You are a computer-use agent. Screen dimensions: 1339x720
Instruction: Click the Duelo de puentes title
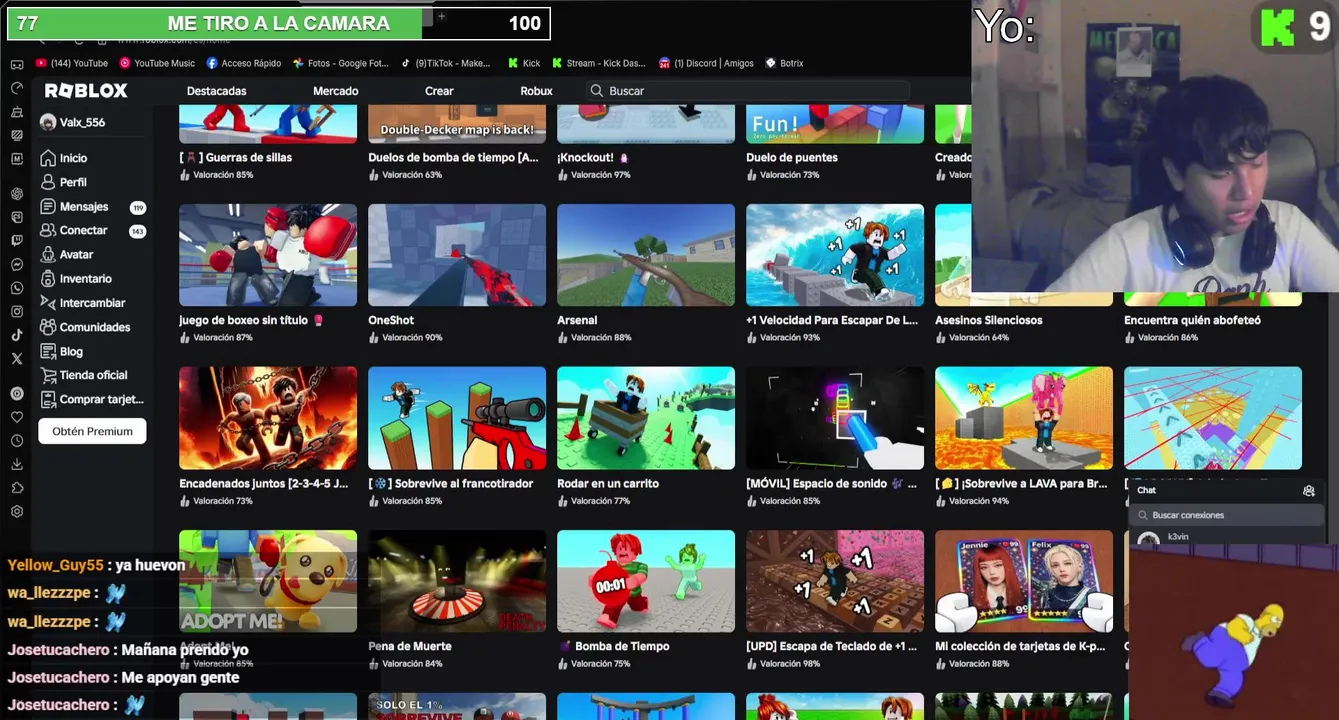792,157
